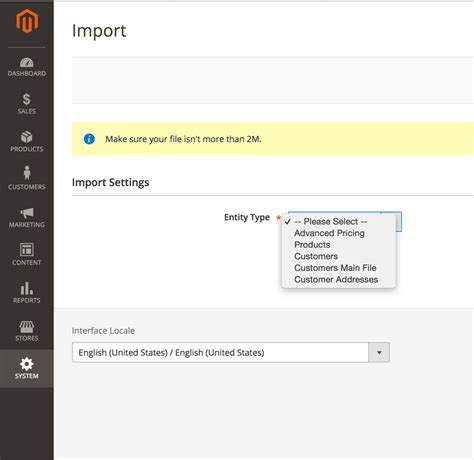
Task: Open the Products sidebar menu
Action: [27, 142]
